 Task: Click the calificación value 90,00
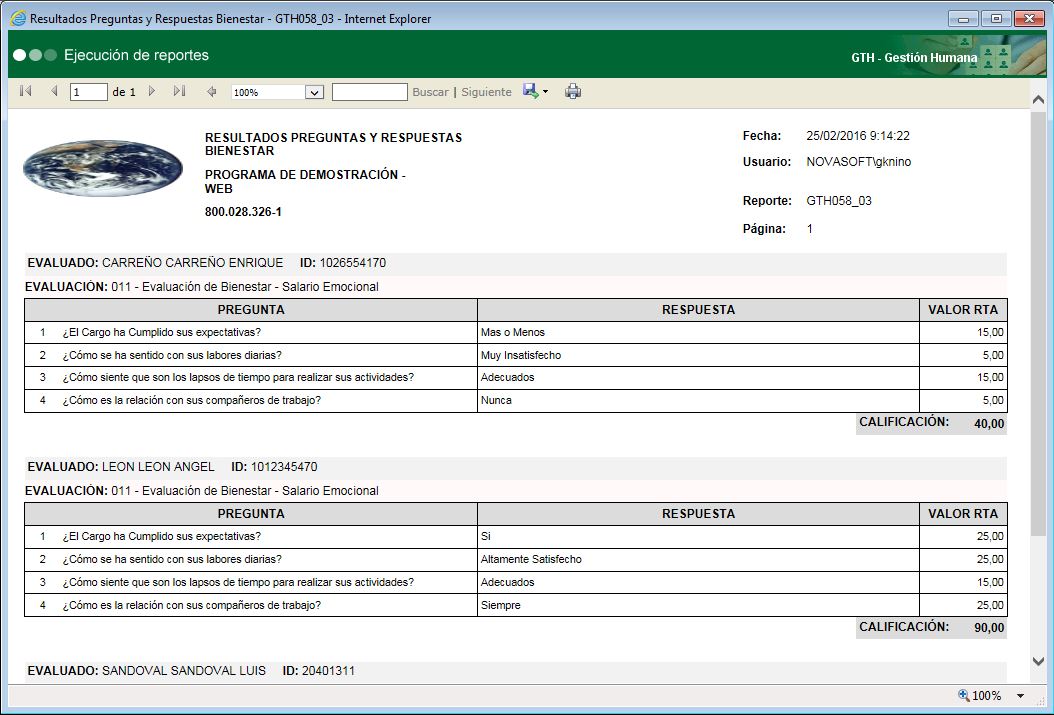989,628
